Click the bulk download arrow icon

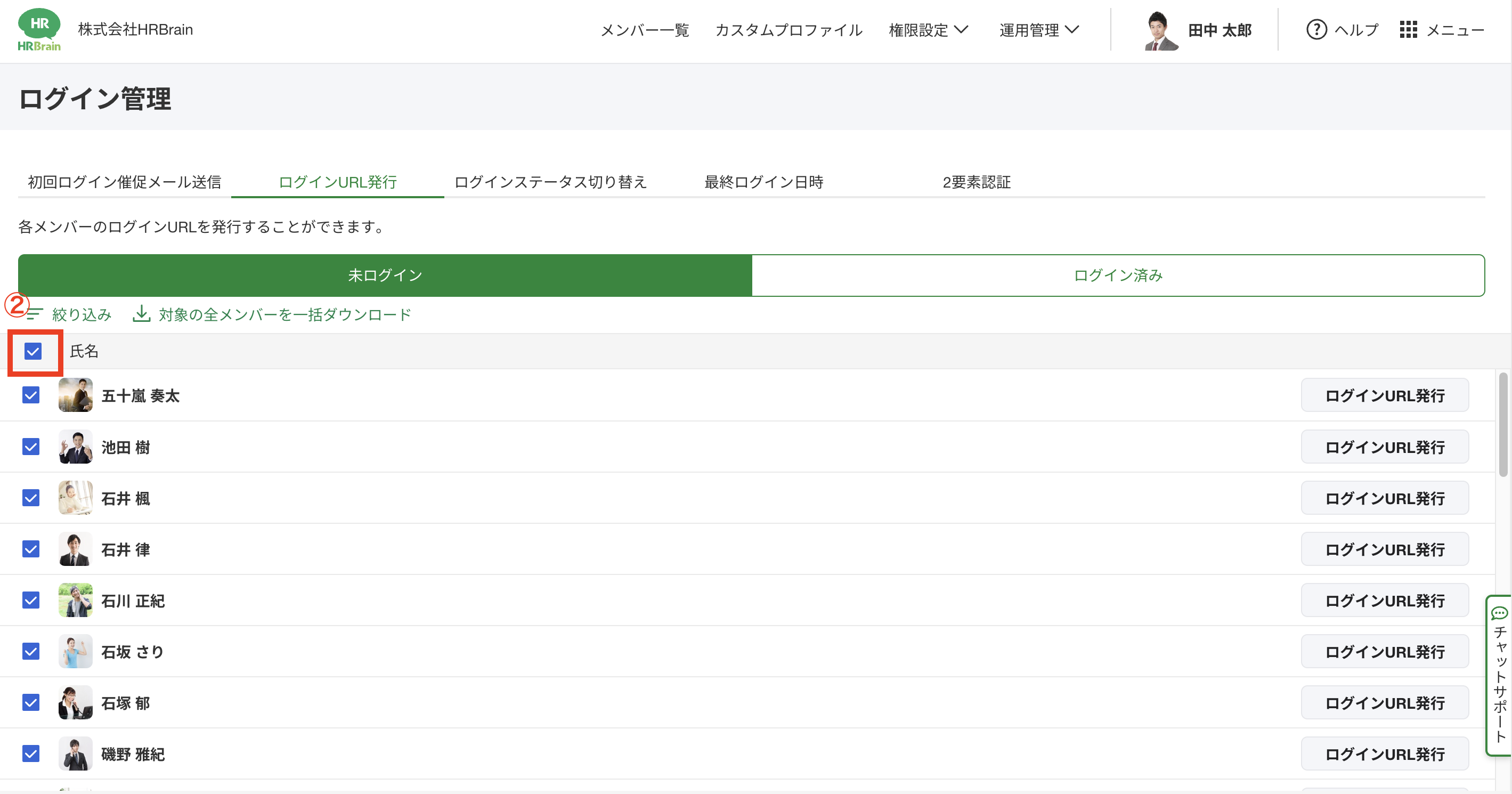click(x=141, y=314)
